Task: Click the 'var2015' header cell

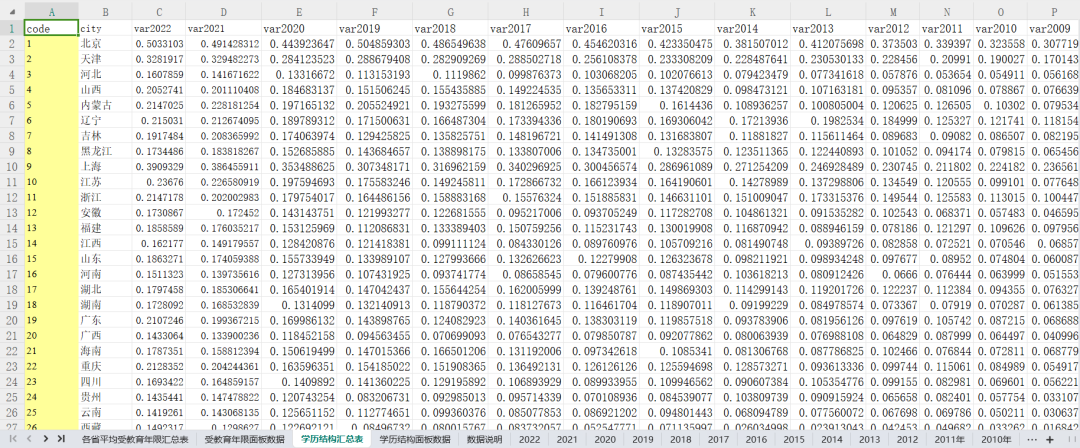Action: click(x=676, y=28)
